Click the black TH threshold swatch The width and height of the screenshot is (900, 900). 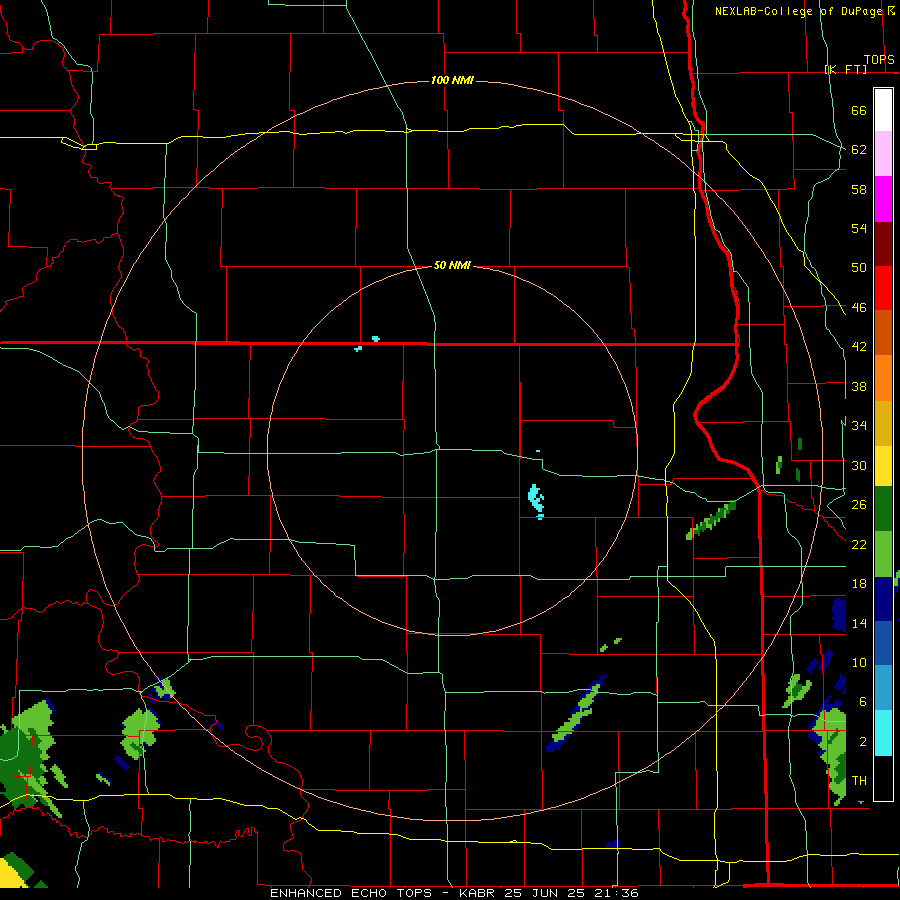883,778
